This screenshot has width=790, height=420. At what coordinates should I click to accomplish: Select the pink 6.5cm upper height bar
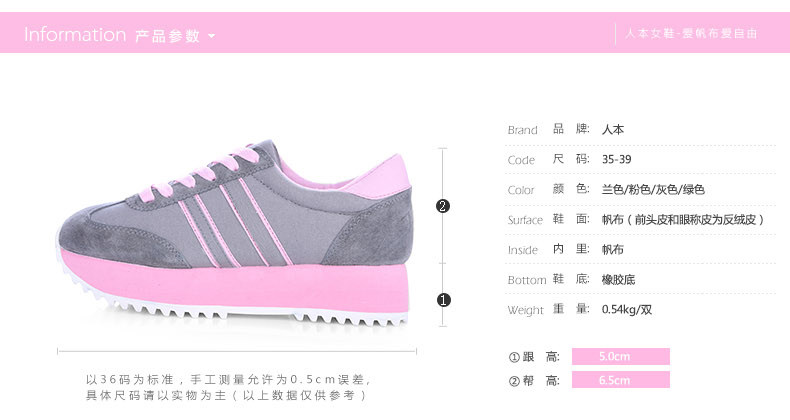(621, 380)
